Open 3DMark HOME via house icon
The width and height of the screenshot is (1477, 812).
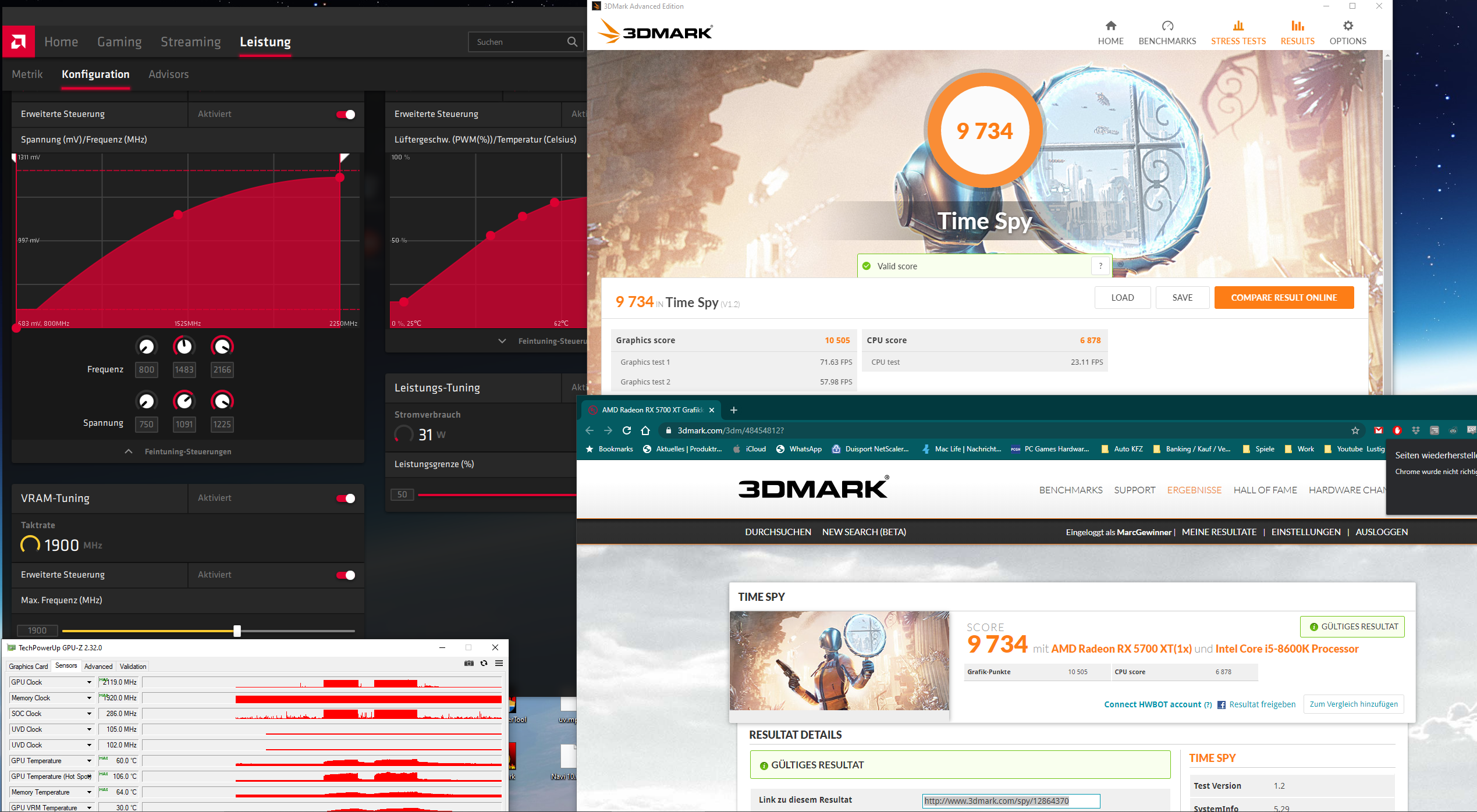(1110, 26)
